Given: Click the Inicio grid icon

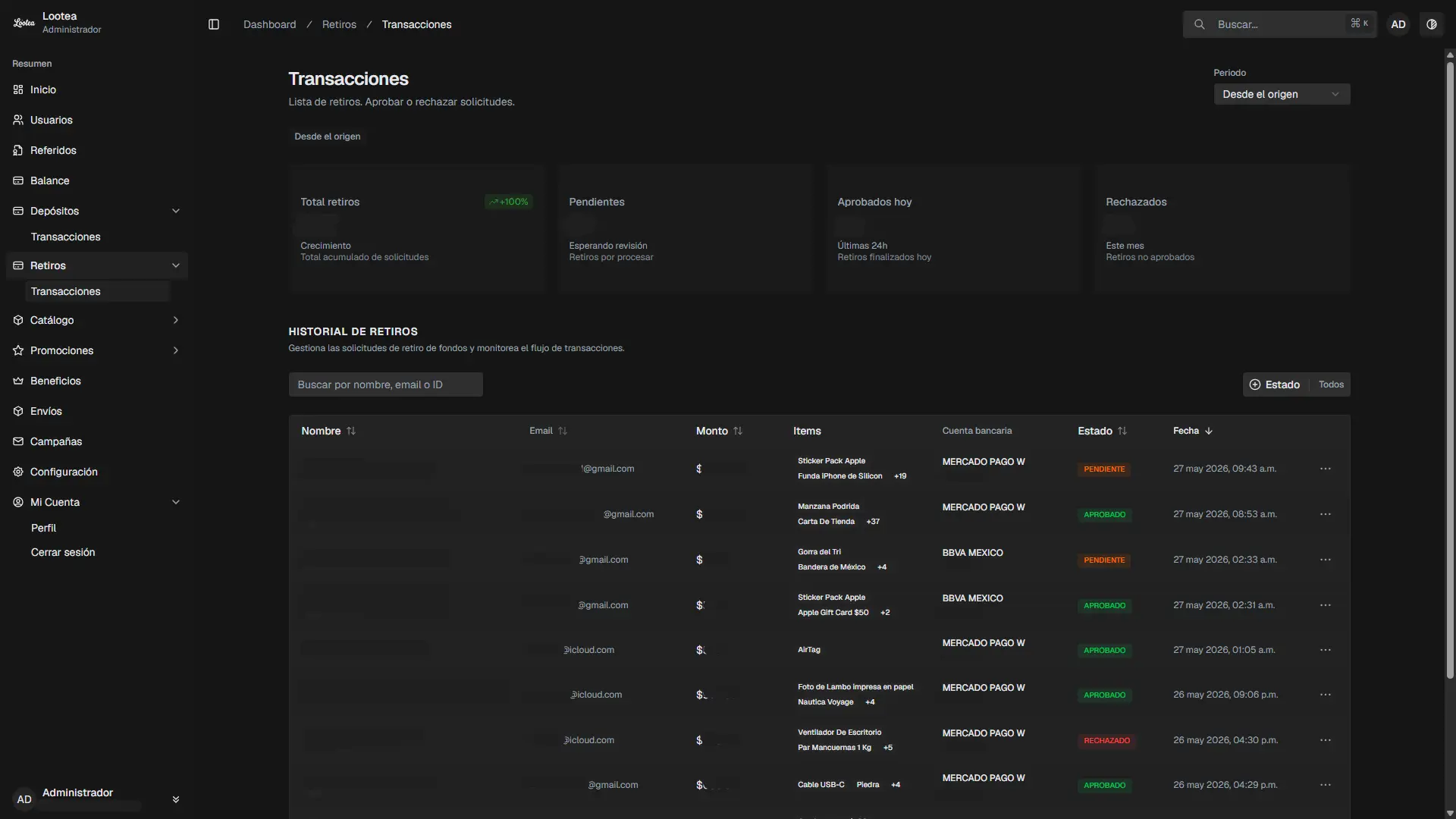Looking at the screenshot, I should coord(18,89).
